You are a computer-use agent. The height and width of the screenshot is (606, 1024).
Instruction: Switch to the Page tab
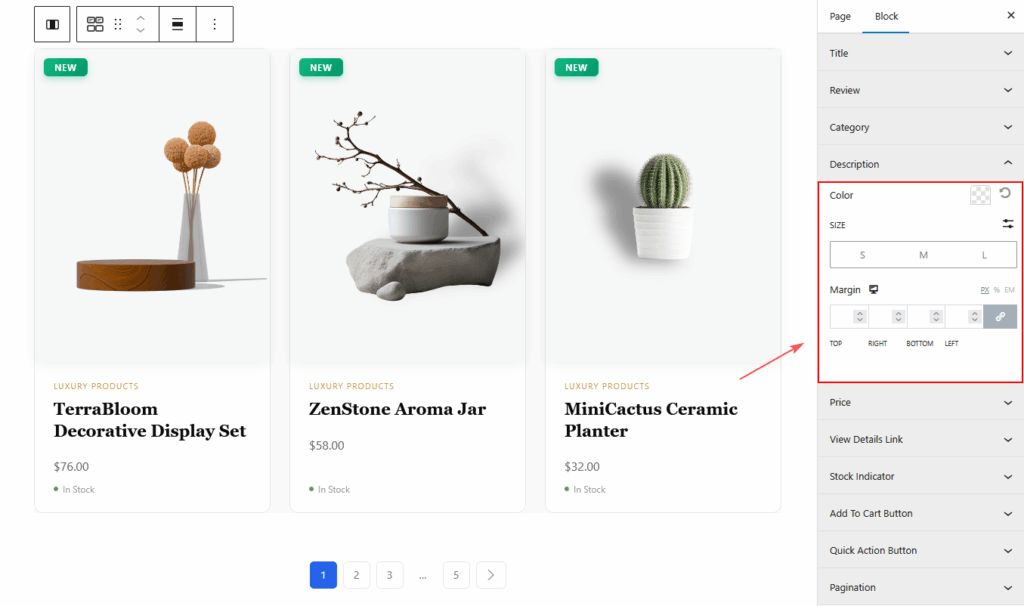tap(840, 16)
